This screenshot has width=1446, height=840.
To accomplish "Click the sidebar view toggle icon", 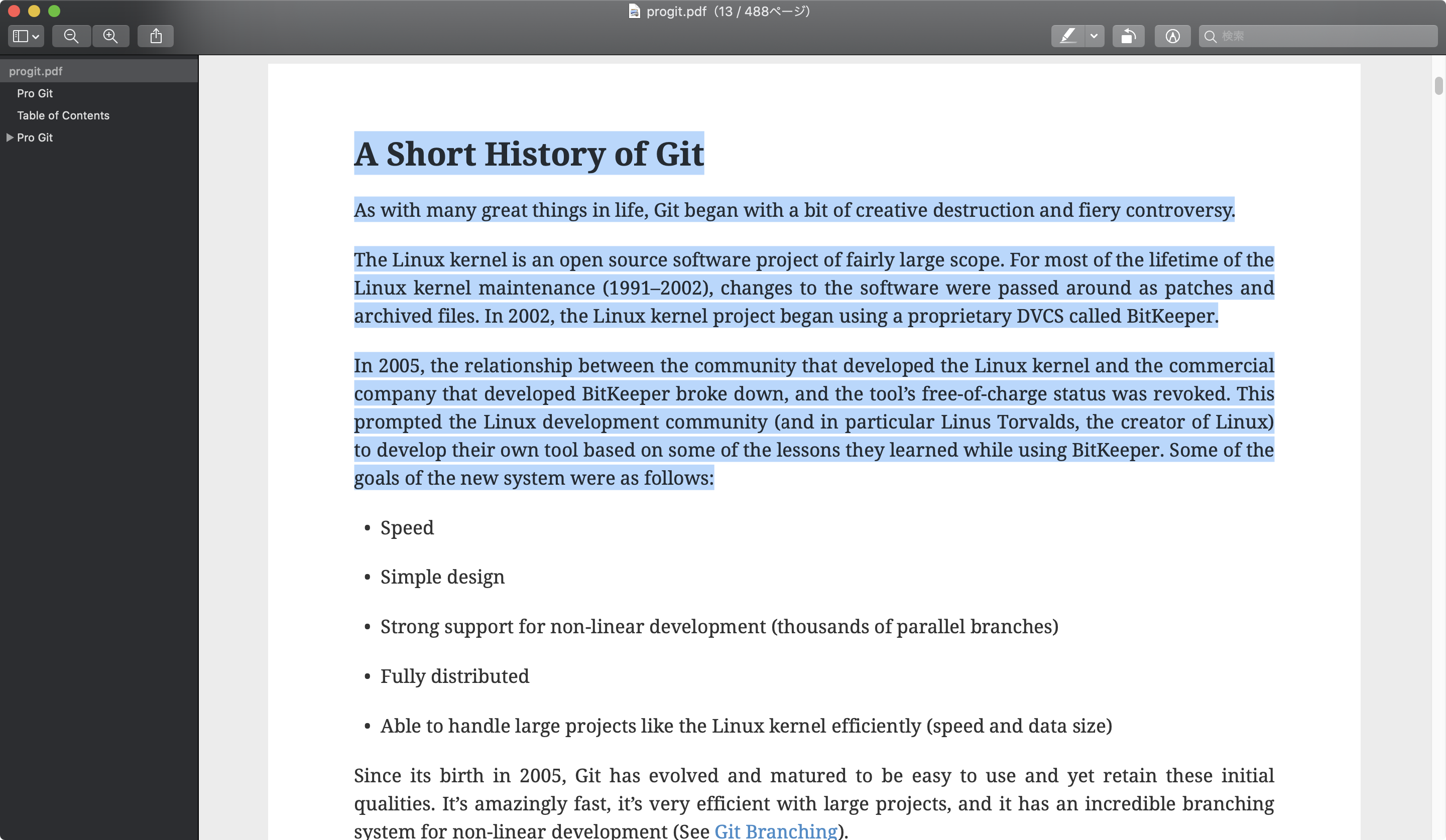I will 21,36.
